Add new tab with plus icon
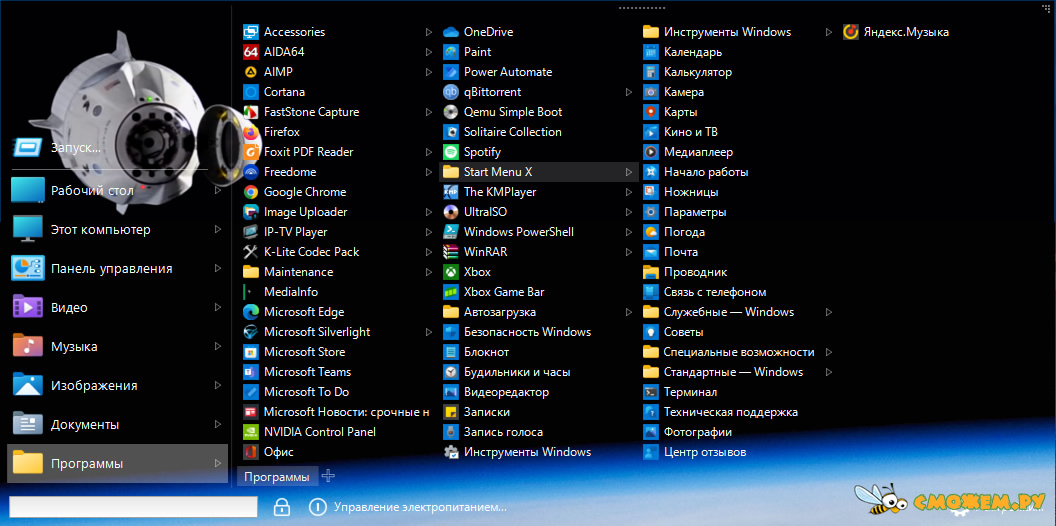Screen dimensions: 1056x526 click(328, 476)
